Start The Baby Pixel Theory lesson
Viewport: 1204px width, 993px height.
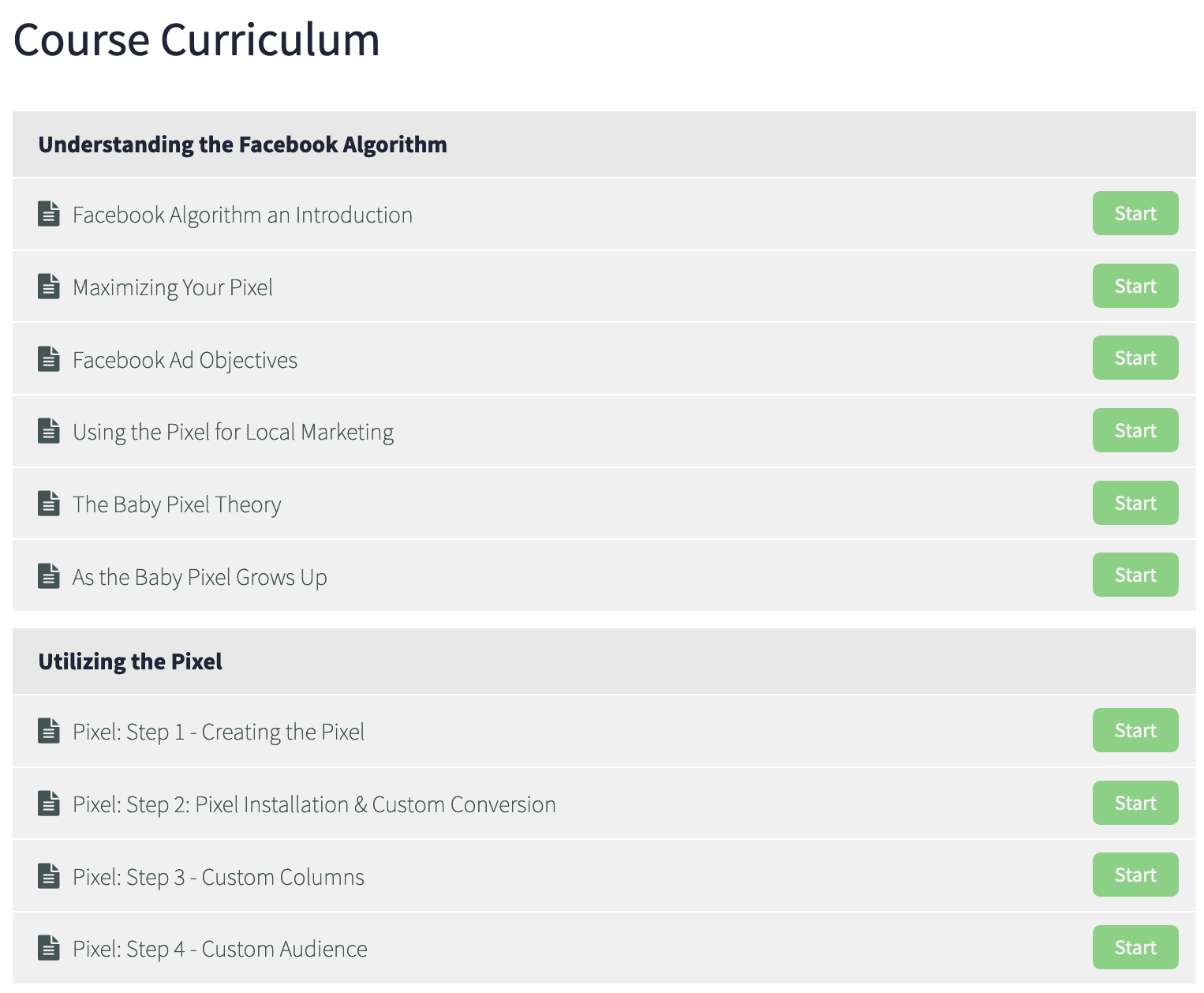[1135, 503]
